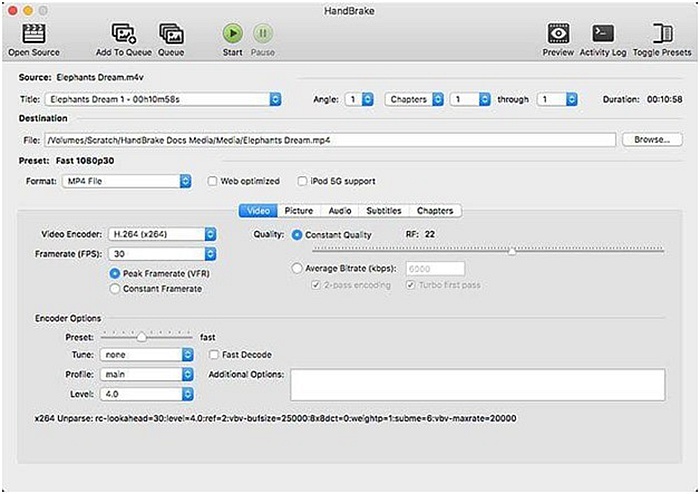
Task: Switch to the Audio tab
Action: (340, 211)
